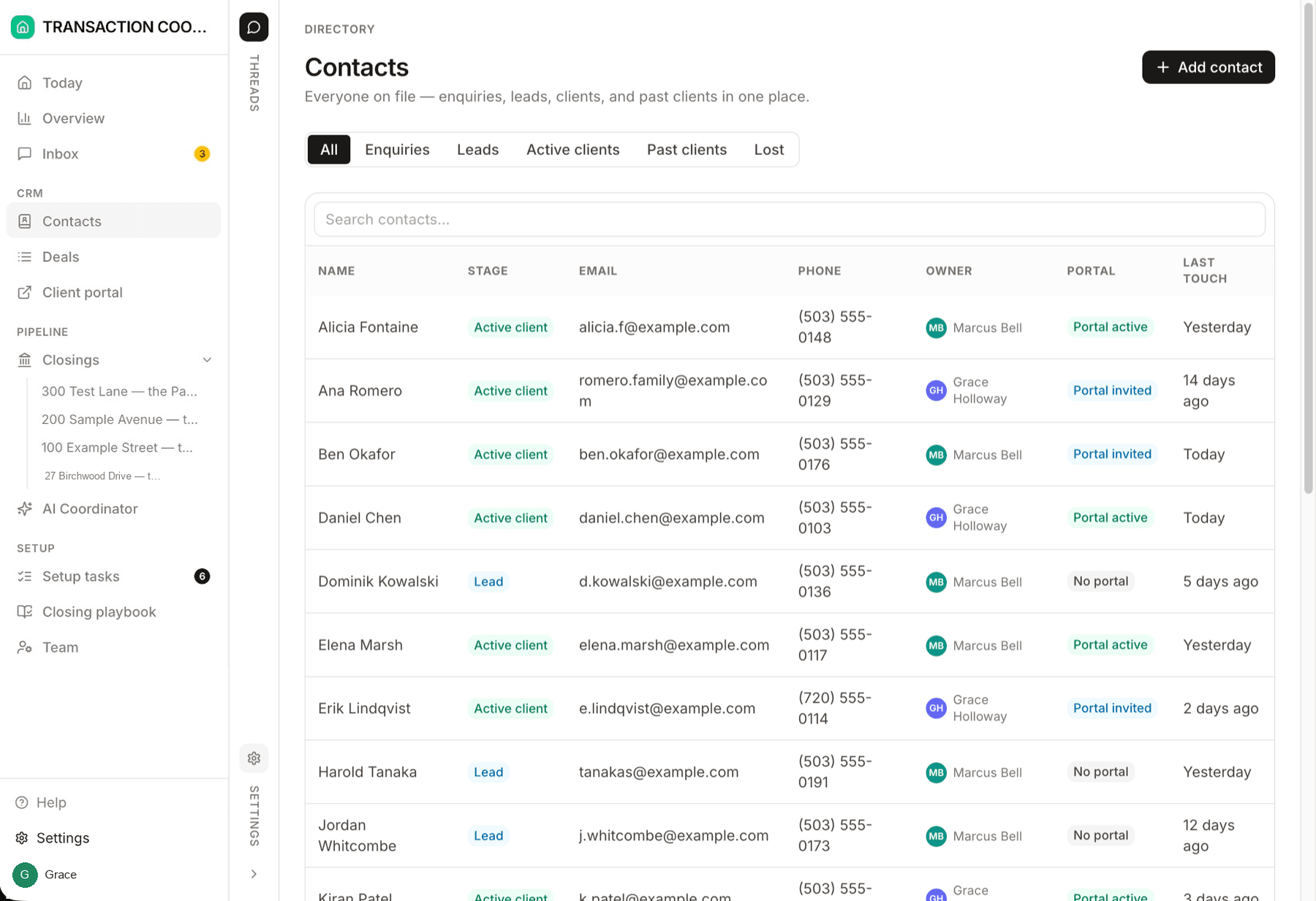Click the Team people icon
Screen dimensions: 1316x901
(25, 647)
